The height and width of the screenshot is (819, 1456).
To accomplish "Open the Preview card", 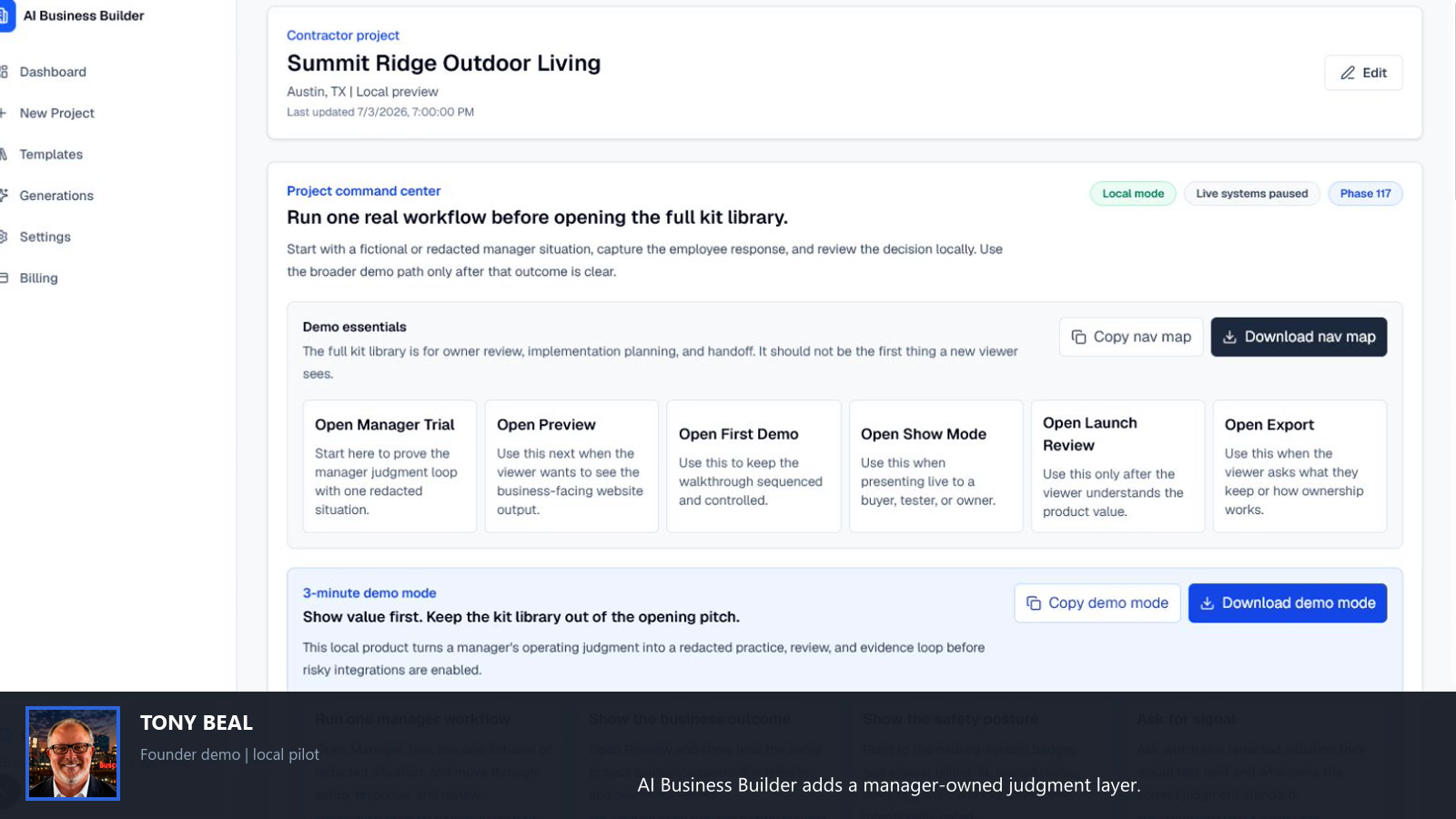I will click(571, 466).
